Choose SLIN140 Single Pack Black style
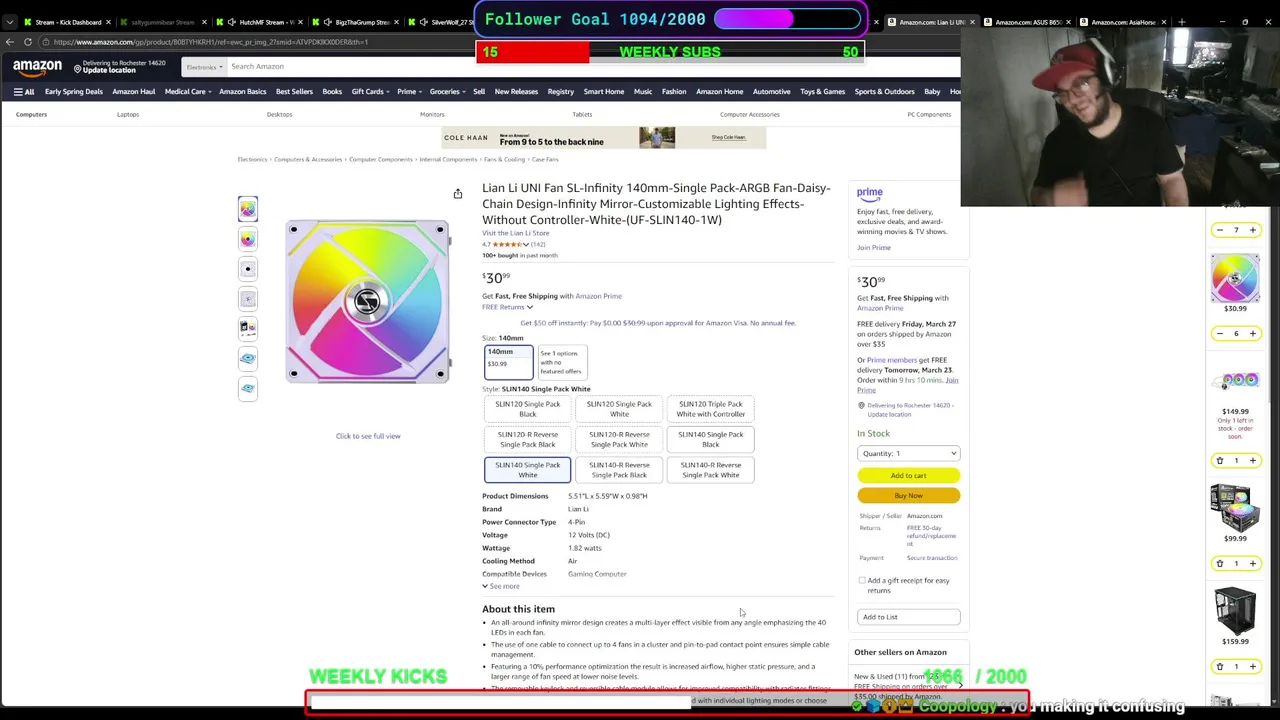The width and height of the screenshot is (1280, 720). pos(711,439)
